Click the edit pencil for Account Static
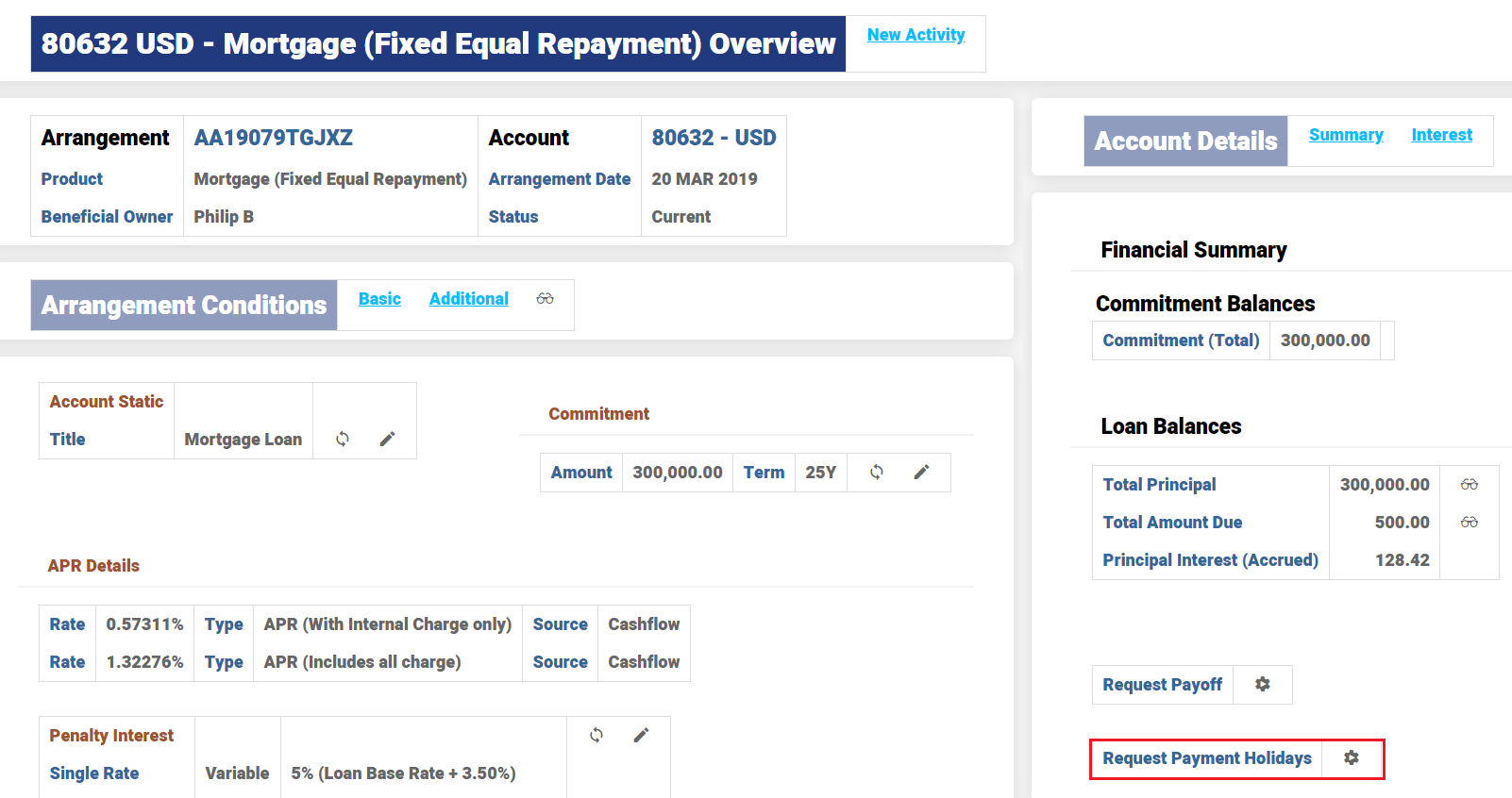 [x=387, y=439]
